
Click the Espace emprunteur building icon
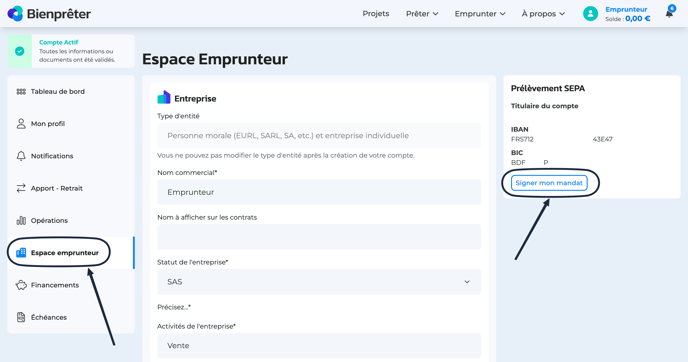point(21,252)
